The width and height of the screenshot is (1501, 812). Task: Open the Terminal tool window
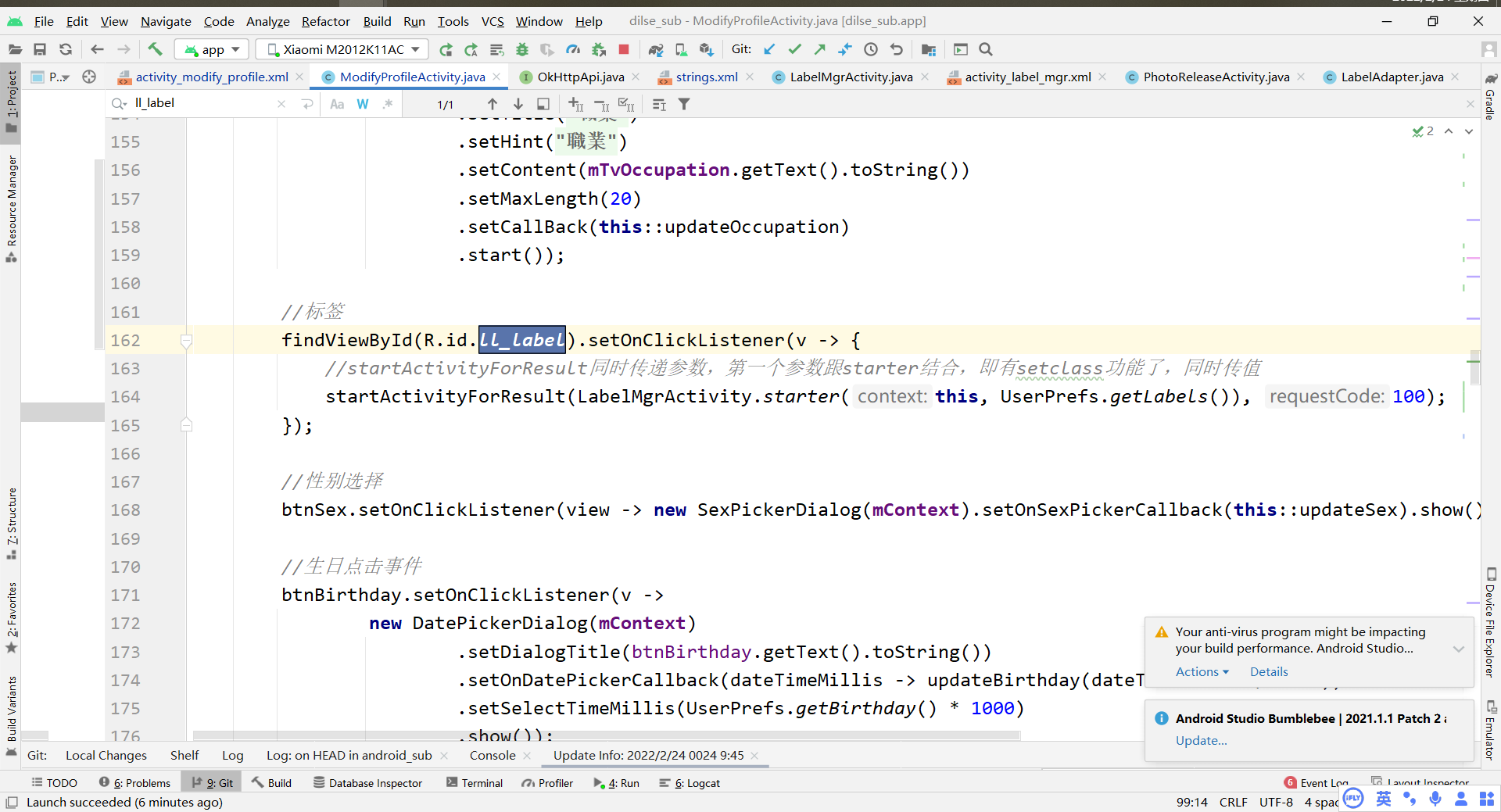coord(475,782)
